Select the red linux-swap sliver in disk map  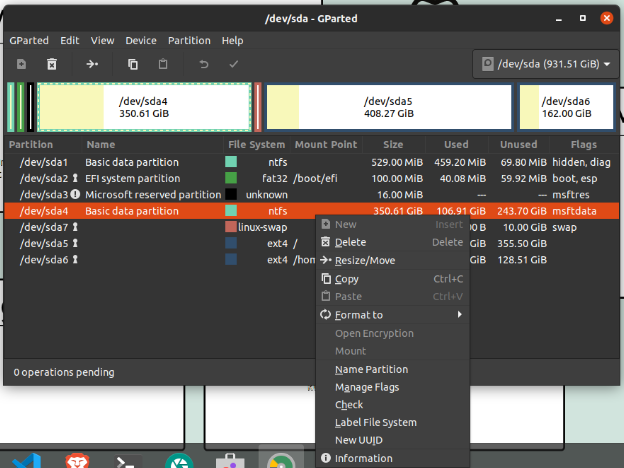click(258, 107)
